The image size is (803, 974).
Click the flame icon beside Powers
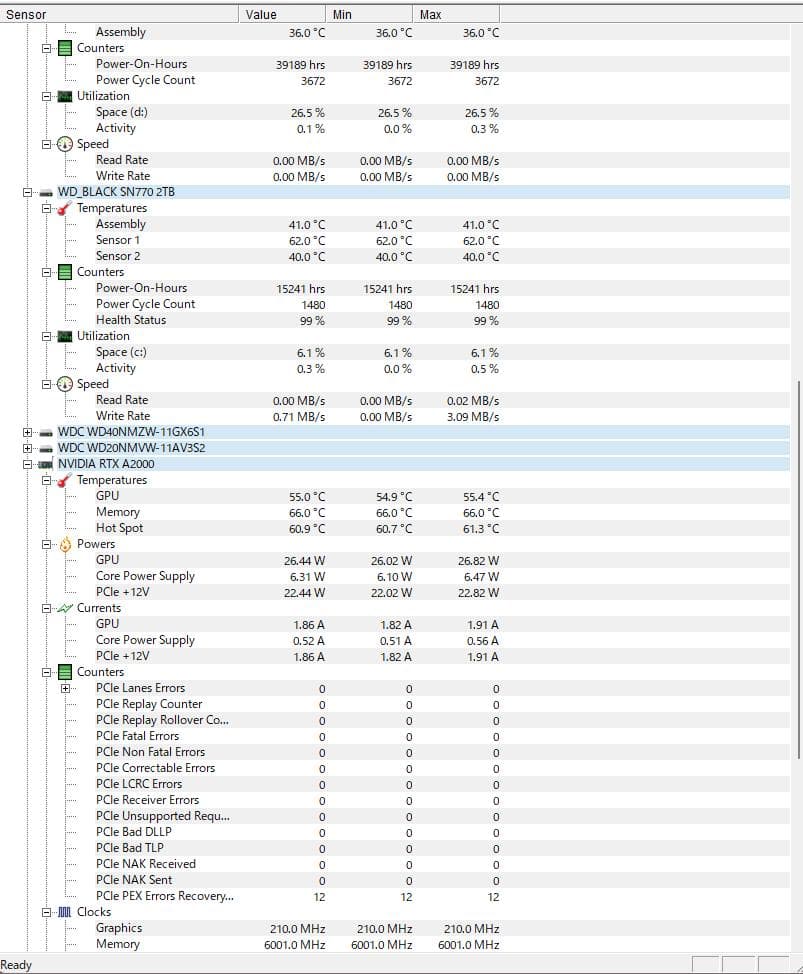[64, 544]
